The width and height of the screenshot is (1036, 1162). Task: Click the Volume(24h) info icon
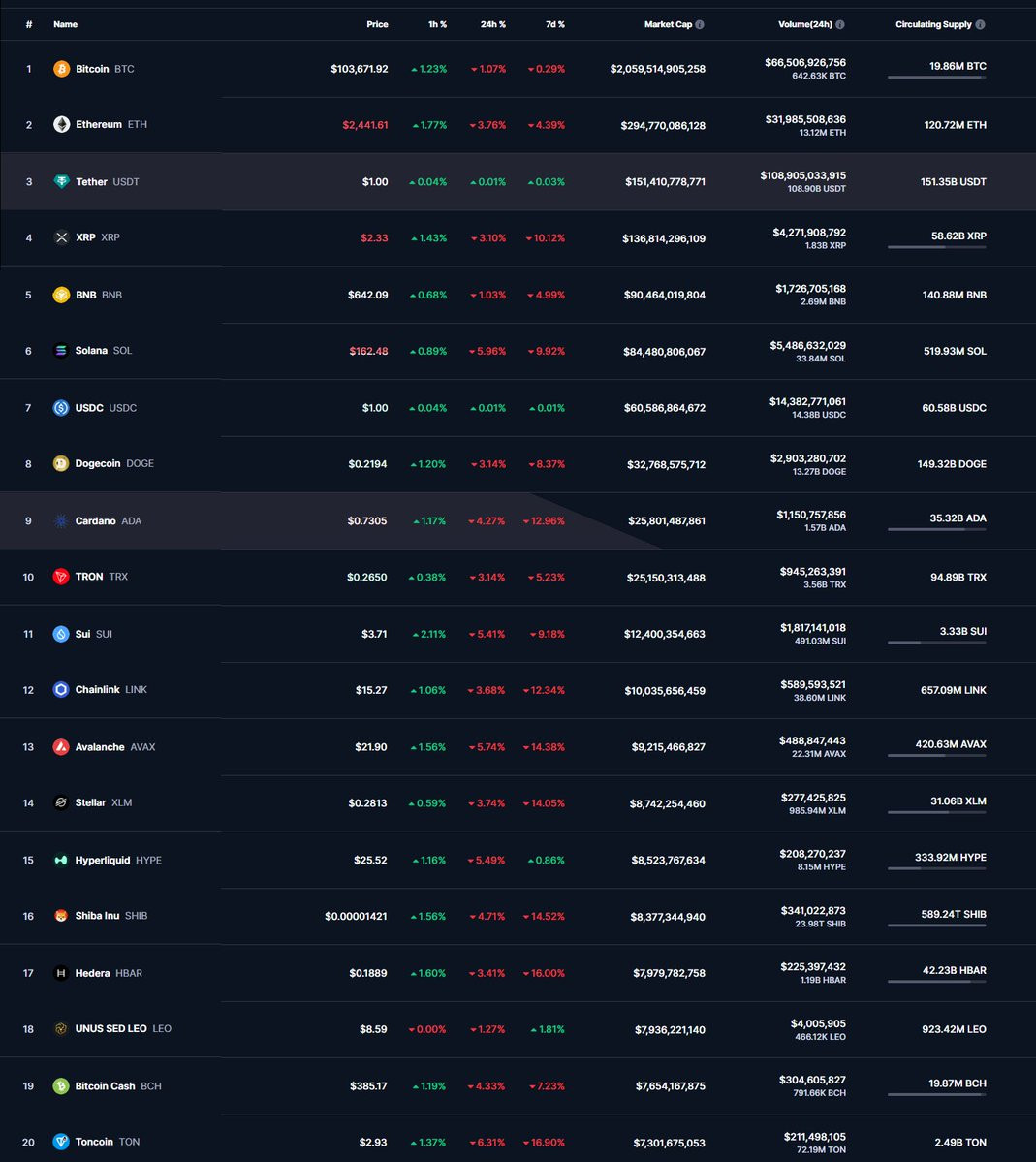[839, 24]
